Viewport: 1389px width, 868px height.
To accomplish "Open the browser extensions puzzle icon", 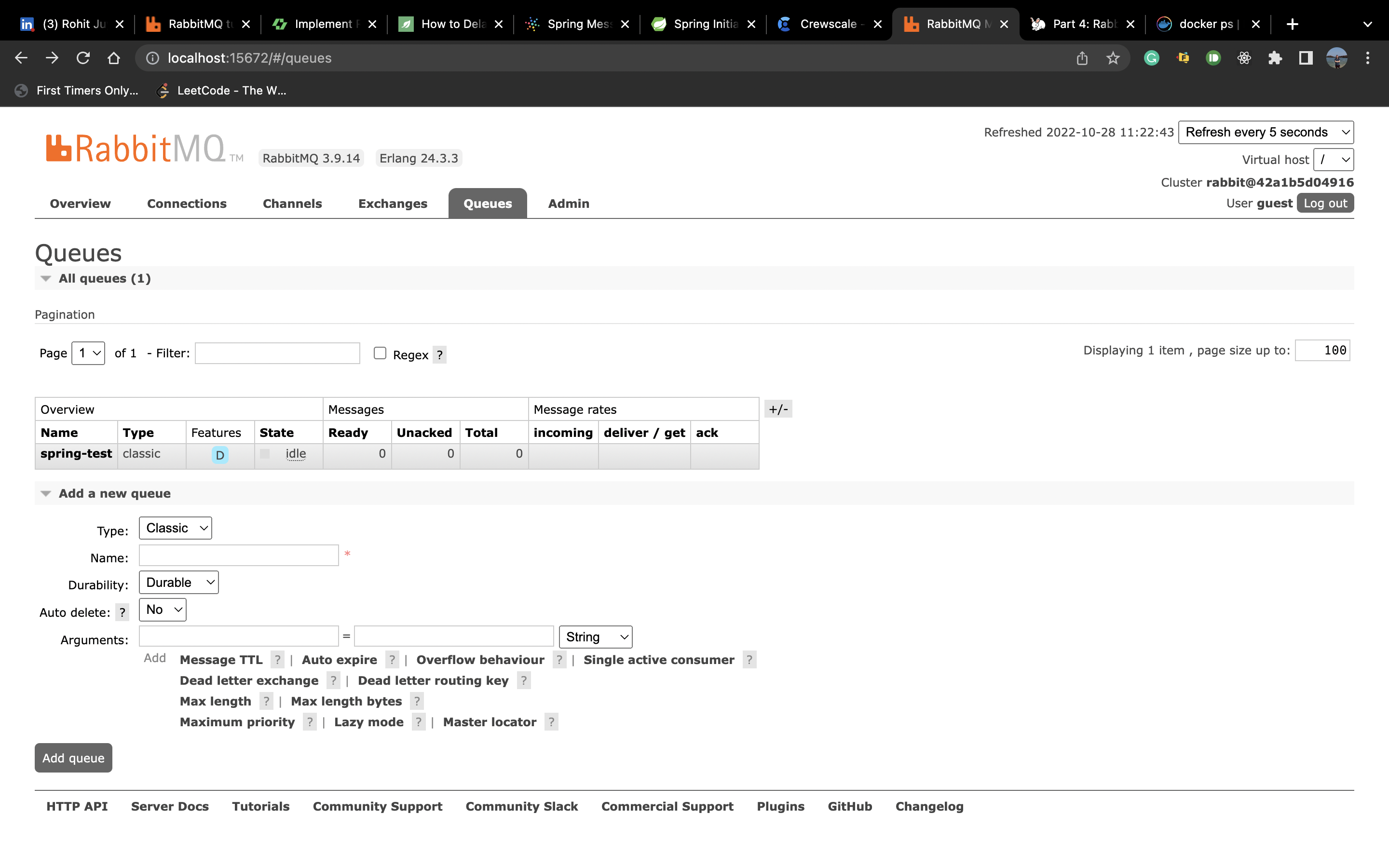I will (1275, 58).
